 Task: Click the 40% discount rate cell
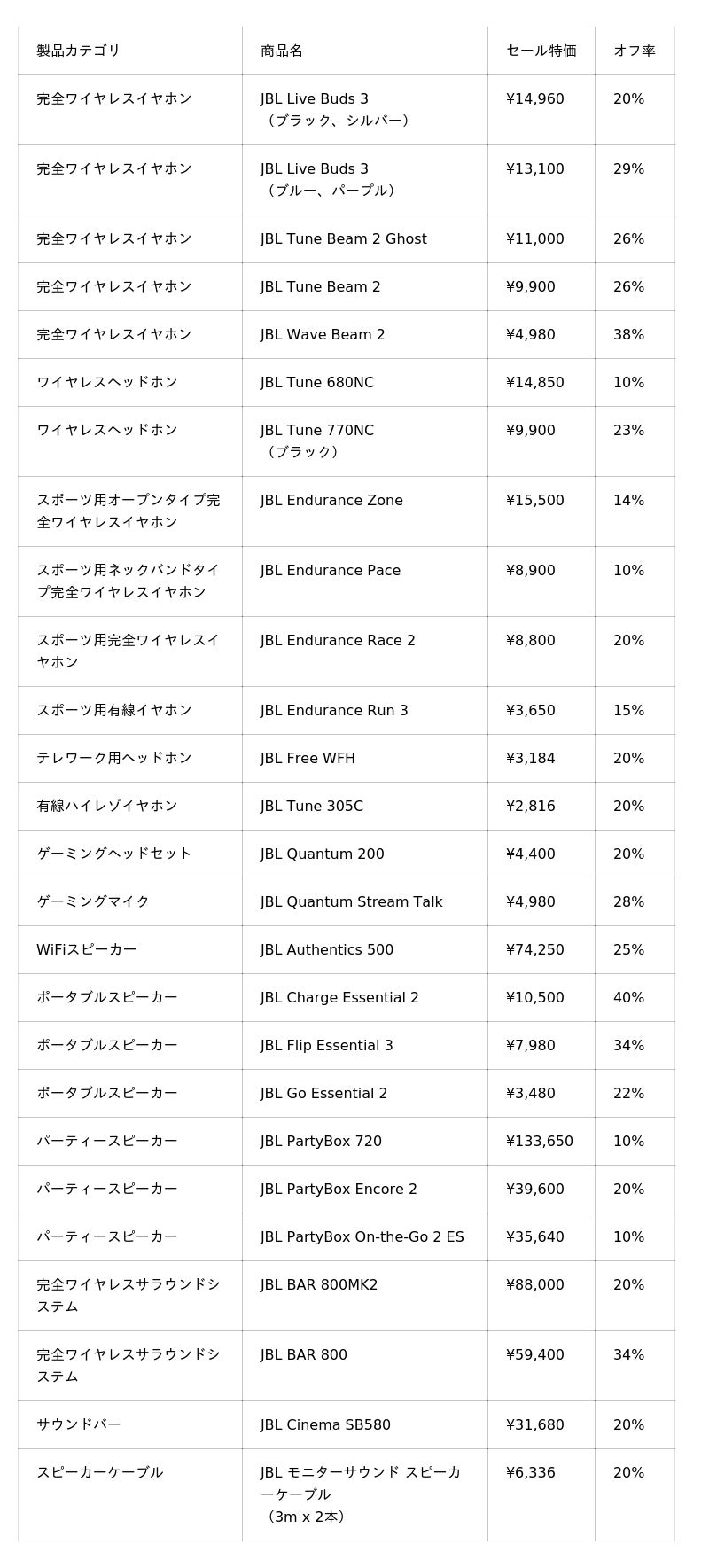[x=628, y=998]
